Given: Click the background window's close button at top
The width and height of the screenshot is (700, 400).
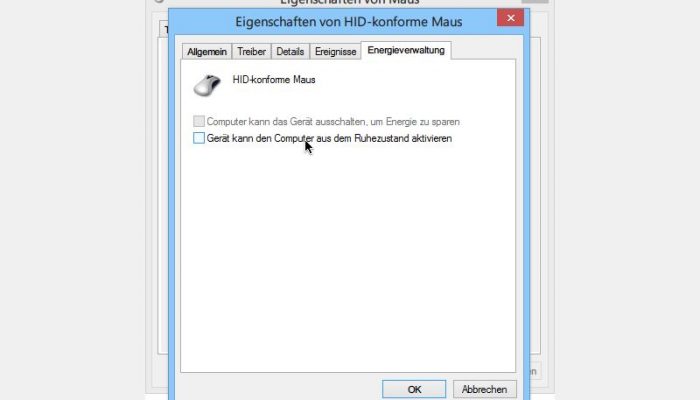Looking at the screenshot, I should 535,1.
